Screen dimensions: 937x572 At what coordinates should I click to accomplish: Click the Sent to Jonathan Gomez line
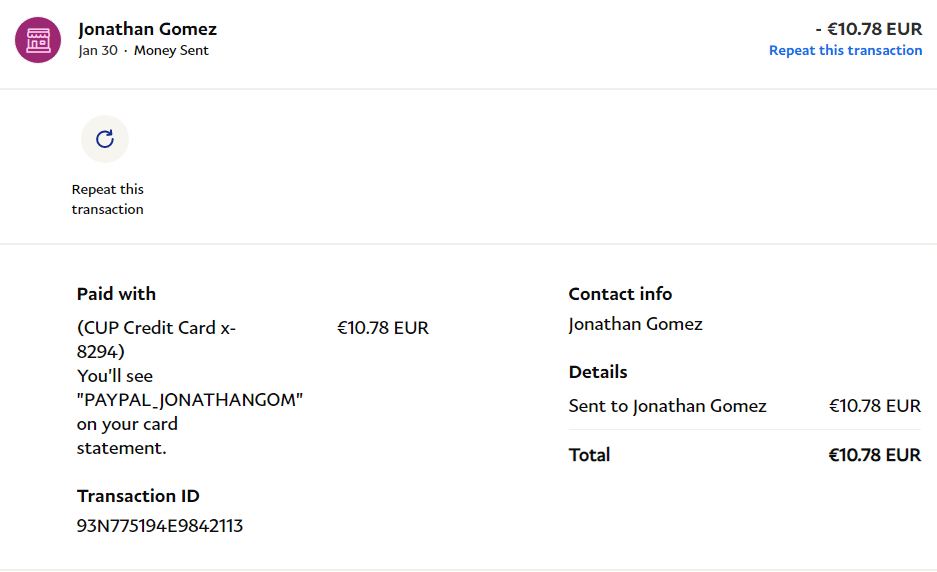coord(667,406)
